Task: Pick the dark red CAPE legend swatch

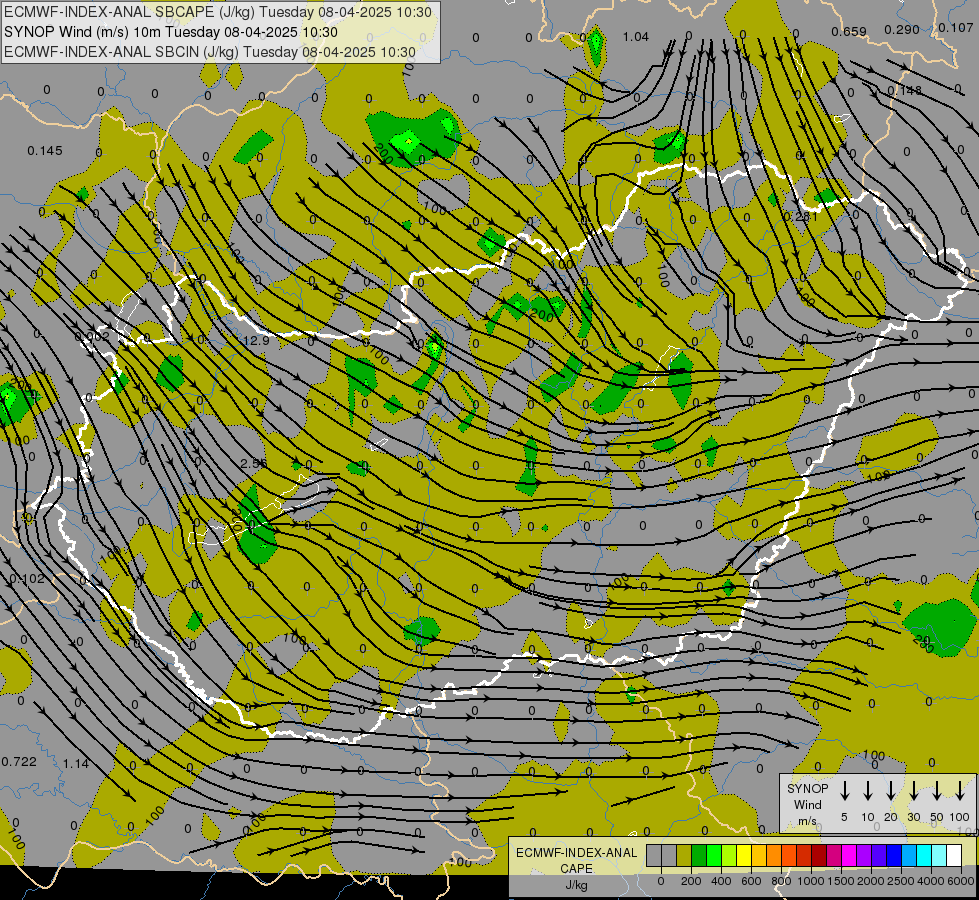Action: pos(819,855)
